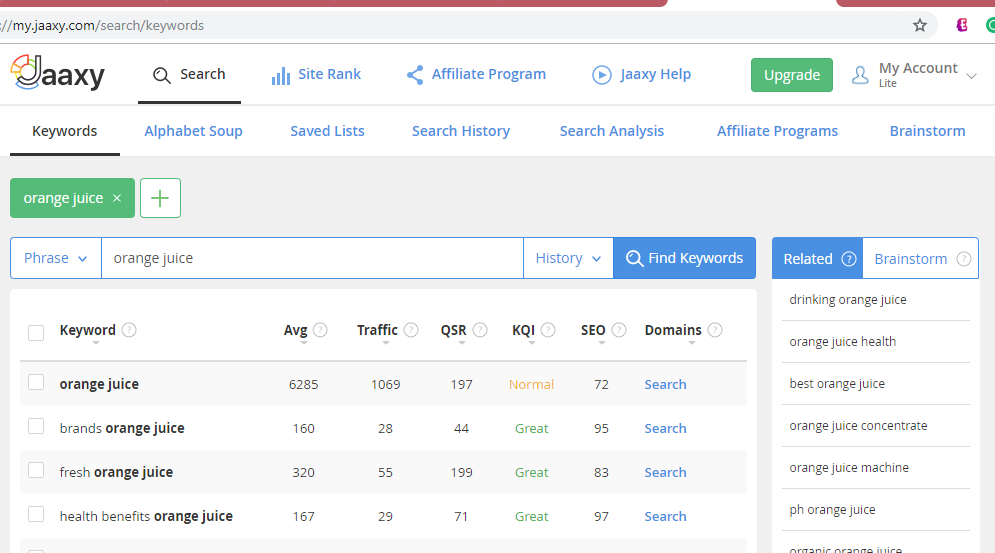Bookmark page with the star icon
The height and width of the screenshot is (553, 995).
click(919, 25)
